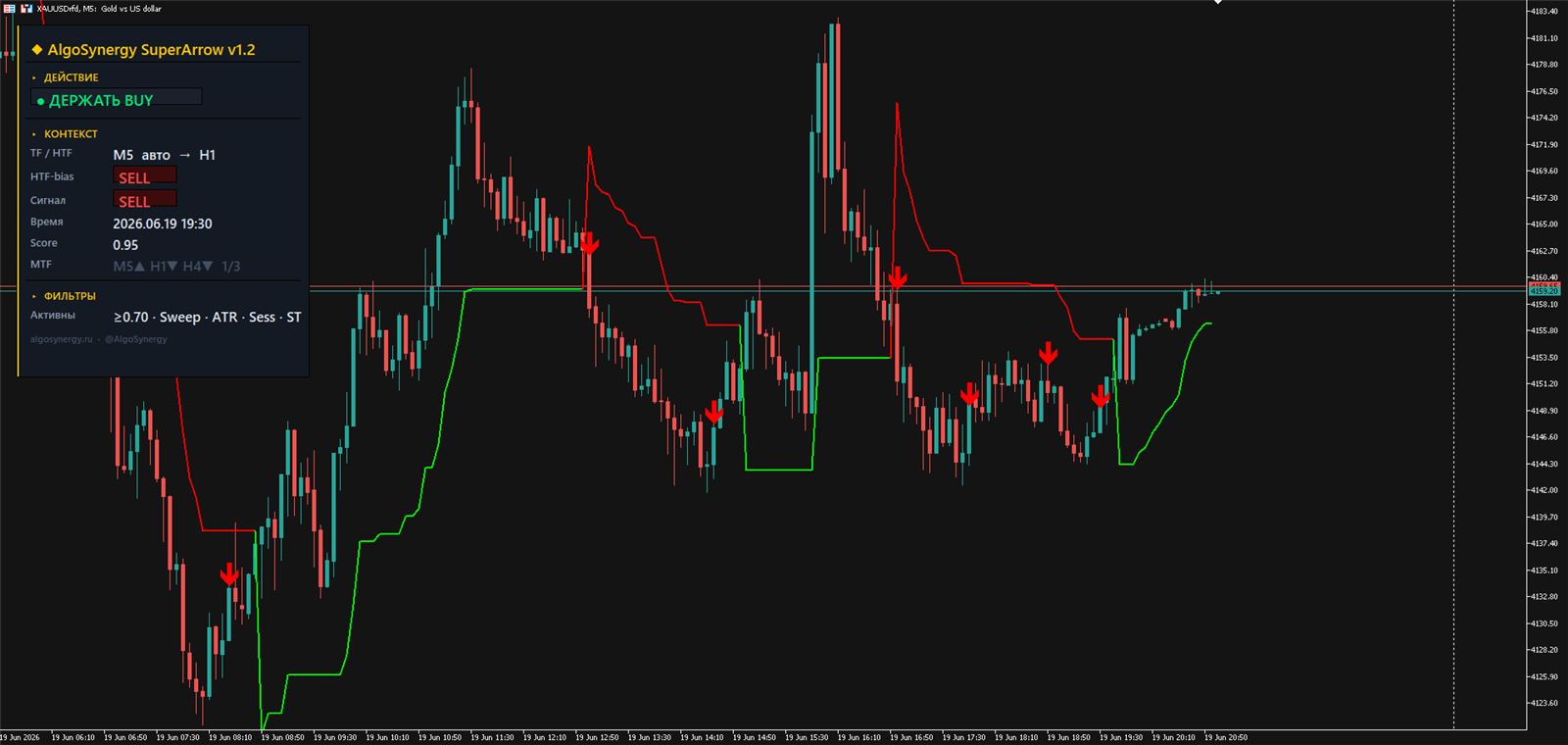Click the 4123.60 price axis label

point(1544,703)
